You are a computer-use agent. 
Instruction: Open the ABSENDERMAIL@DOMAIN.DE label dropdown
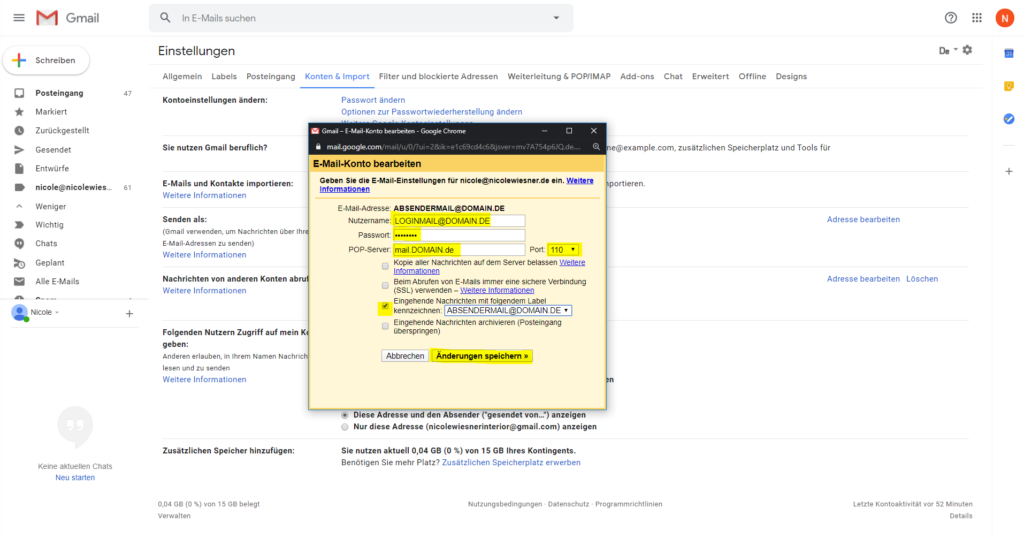click(508, 310)
